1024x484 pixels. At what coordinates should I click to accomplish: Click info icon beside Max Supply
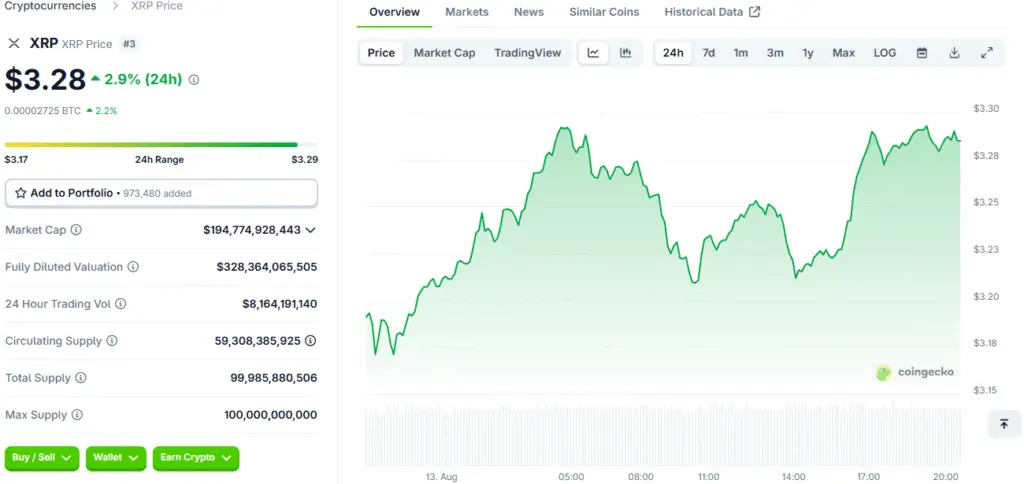77,415
